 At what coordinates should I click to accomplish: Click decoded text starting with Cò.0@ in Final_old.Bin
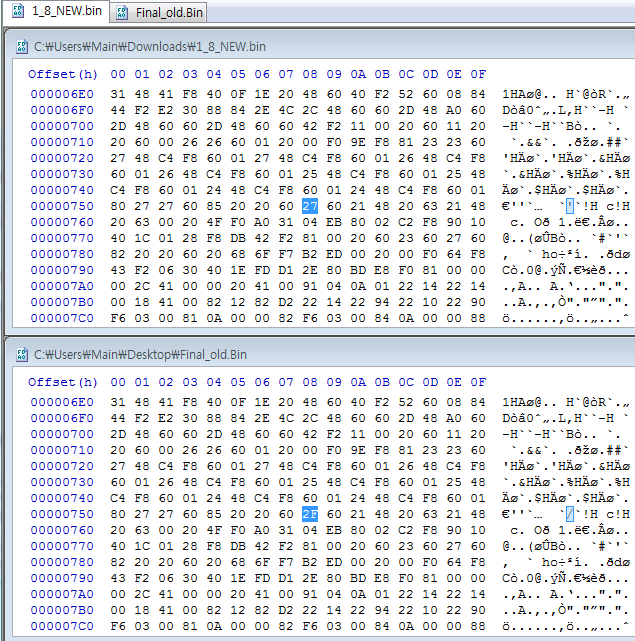[566, 578]
